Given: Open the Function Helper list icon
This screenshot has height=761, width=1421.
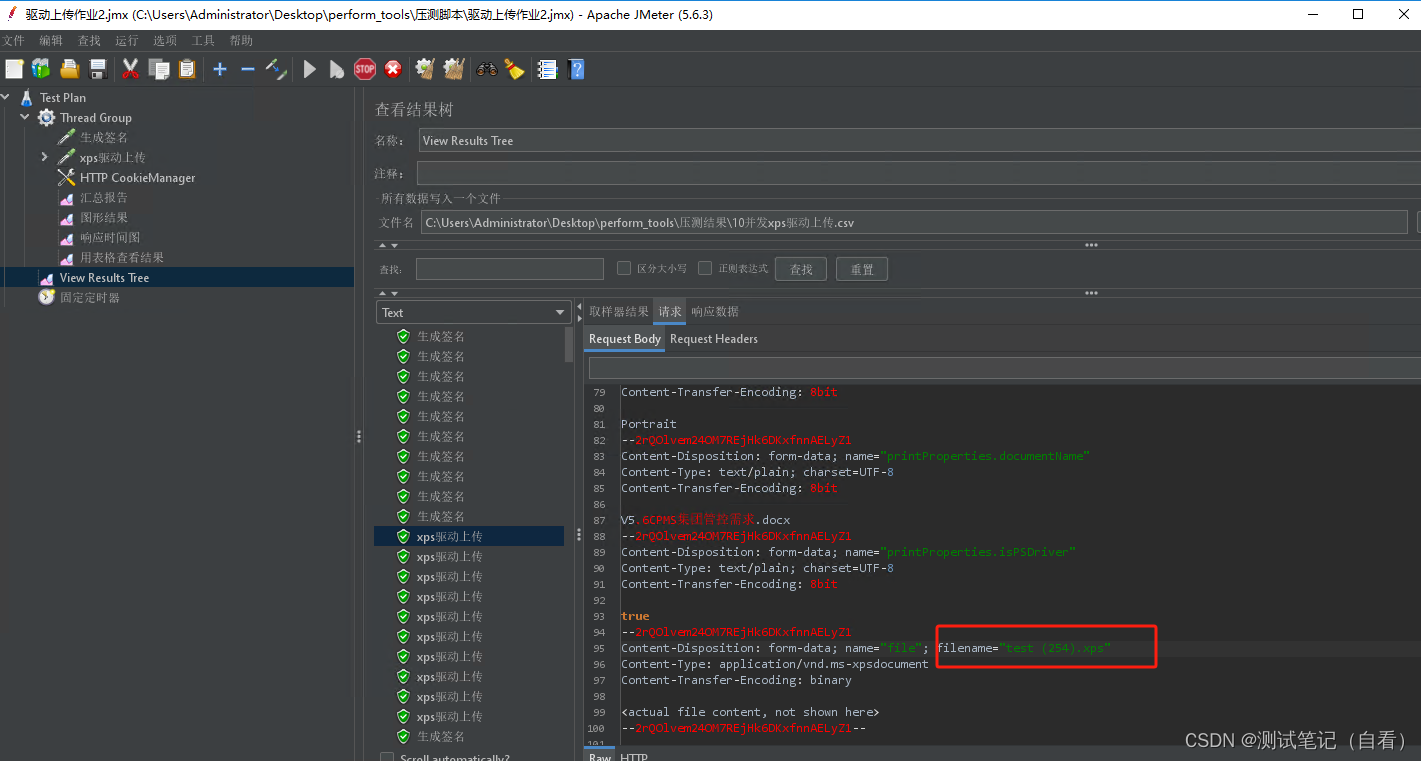Looking at the screenshot, I should (547, 69).
